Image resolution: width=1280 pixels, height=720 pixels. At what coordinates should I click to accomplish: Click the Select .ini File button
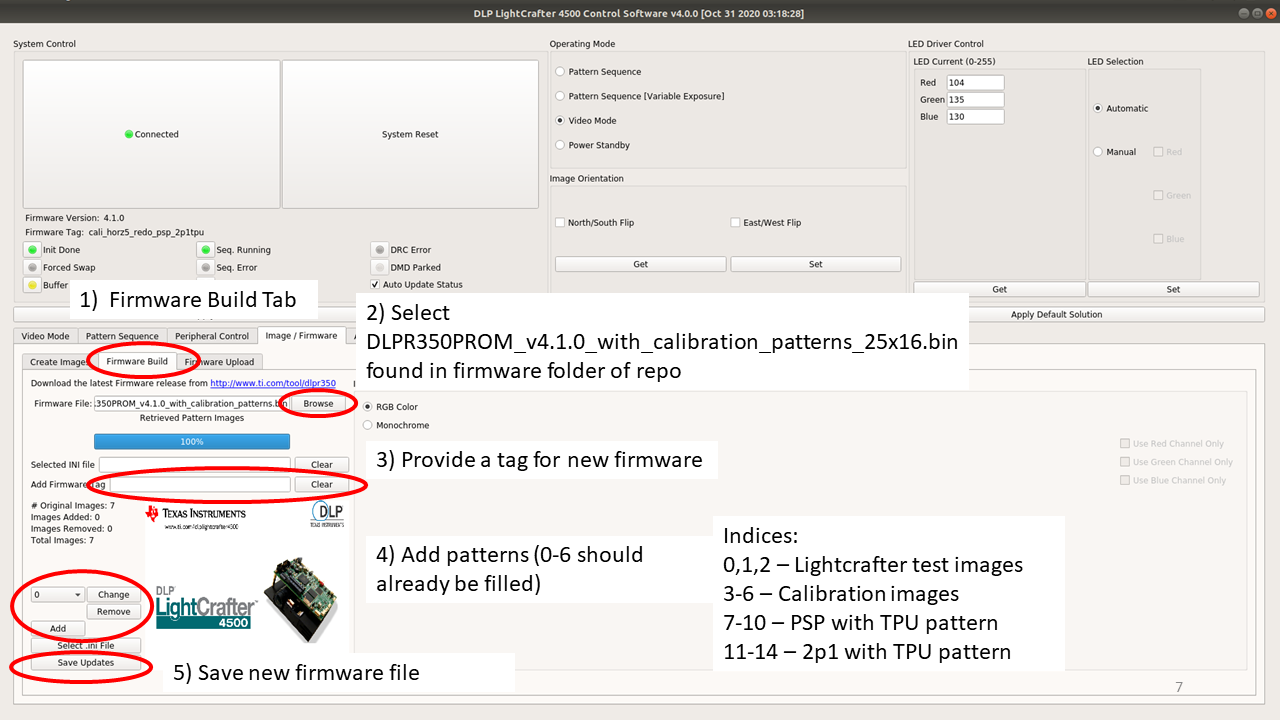85,646
